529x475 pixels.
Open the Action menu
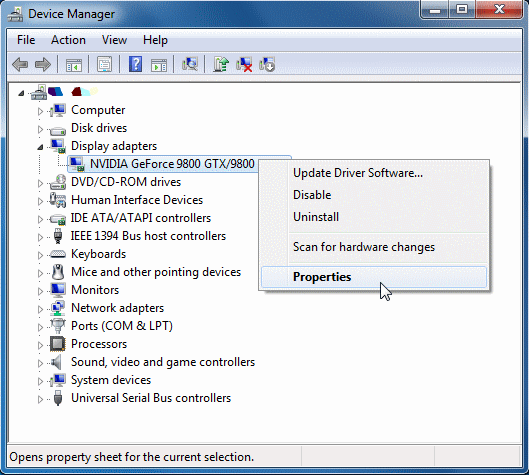[x=68, y=40]
